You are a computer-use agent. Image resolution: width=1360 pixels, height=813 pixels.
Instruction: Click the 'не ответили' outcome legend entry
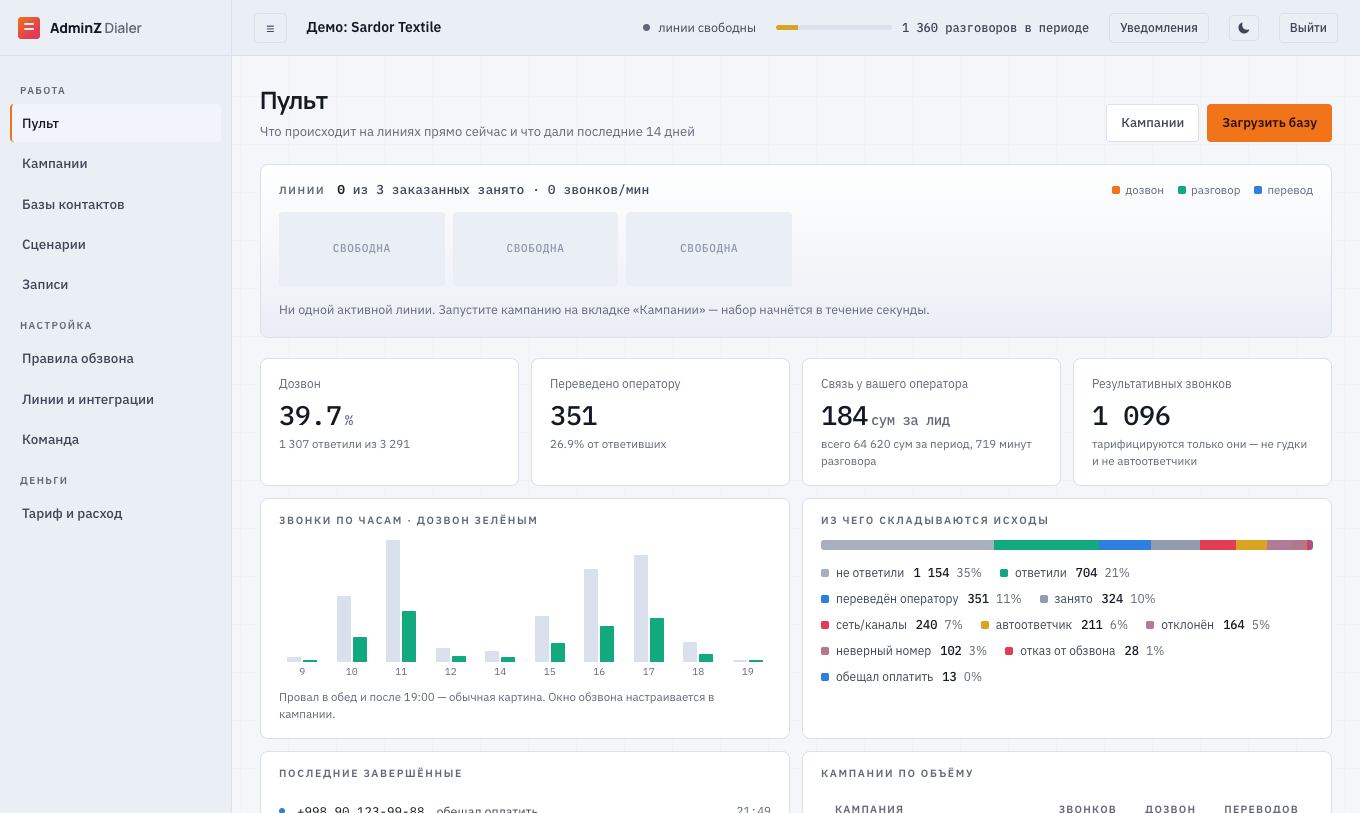901,573
